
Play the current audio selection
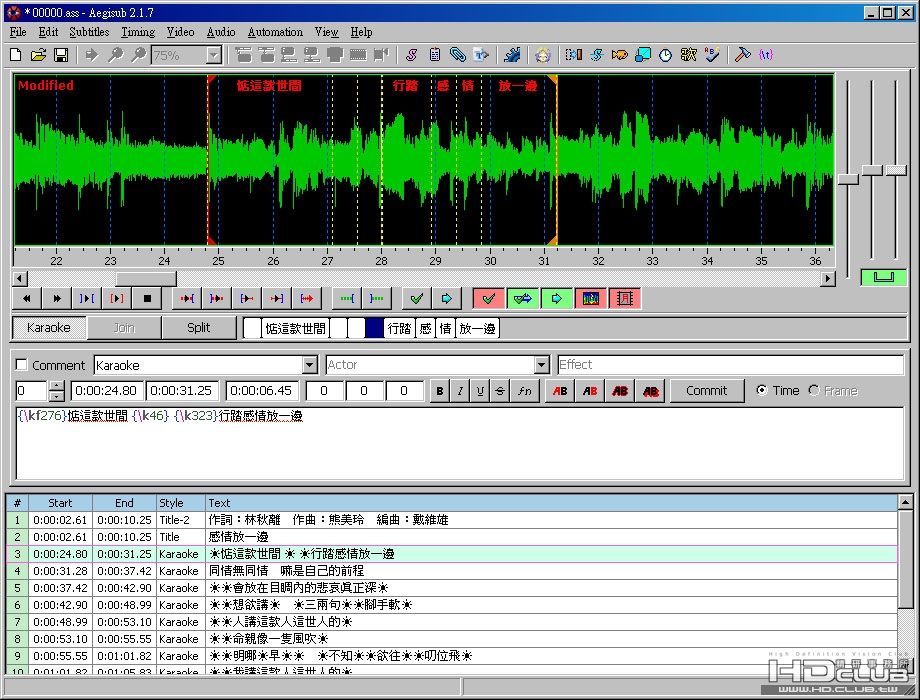pos(86,299)
